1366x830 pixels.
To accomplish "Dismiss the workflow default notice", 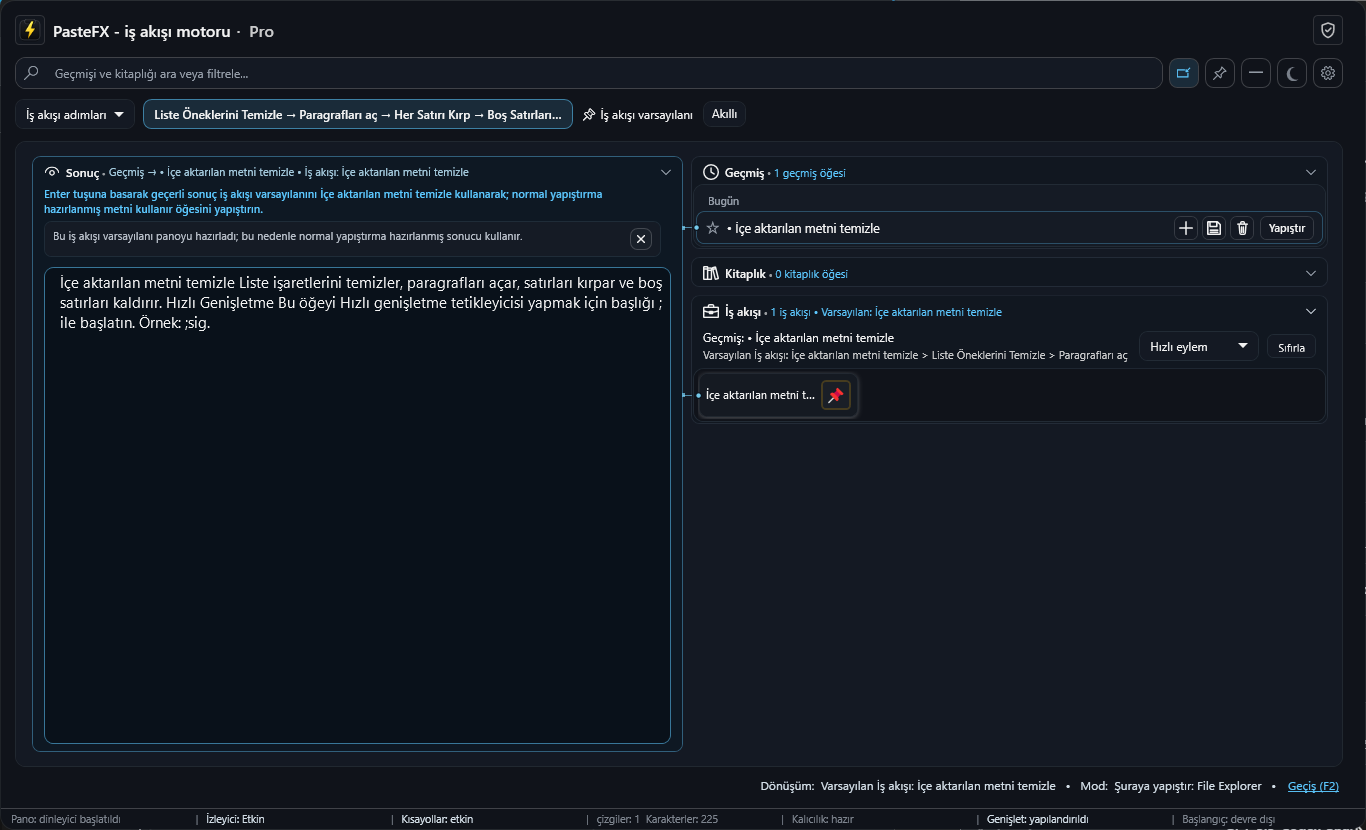I will (642, 238).
